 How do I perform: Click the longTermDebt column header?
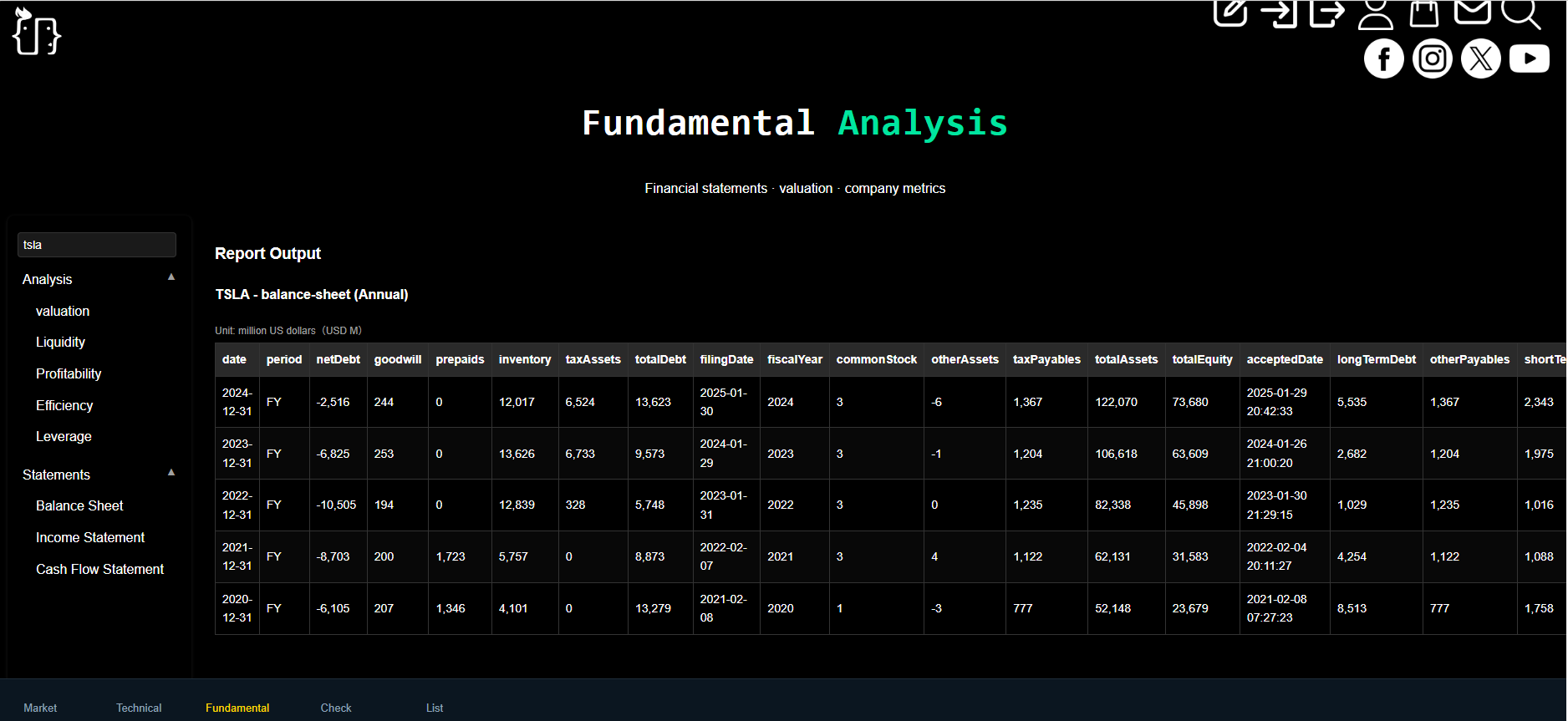(x=1376, y=359)
